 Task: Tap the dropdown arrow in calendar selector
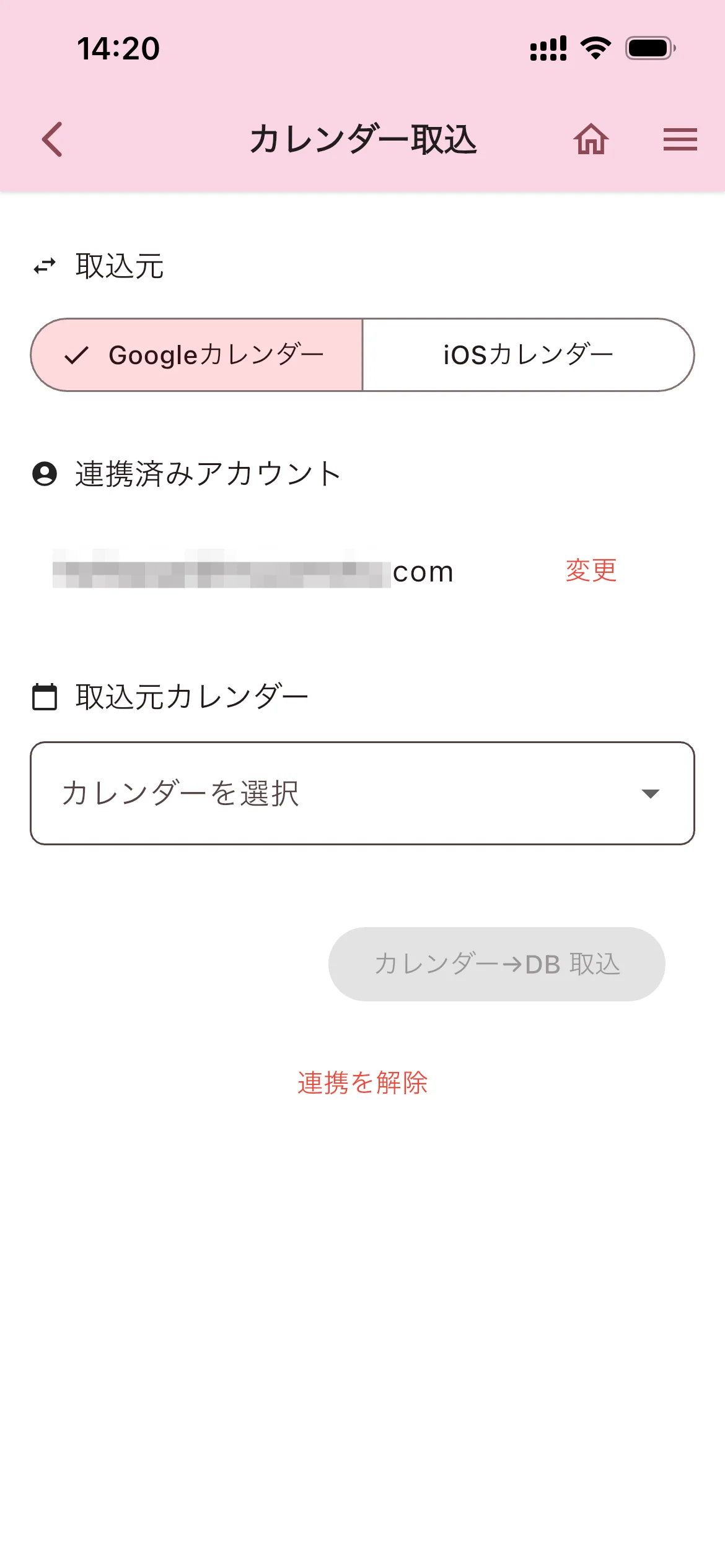(x=650, y=793)
